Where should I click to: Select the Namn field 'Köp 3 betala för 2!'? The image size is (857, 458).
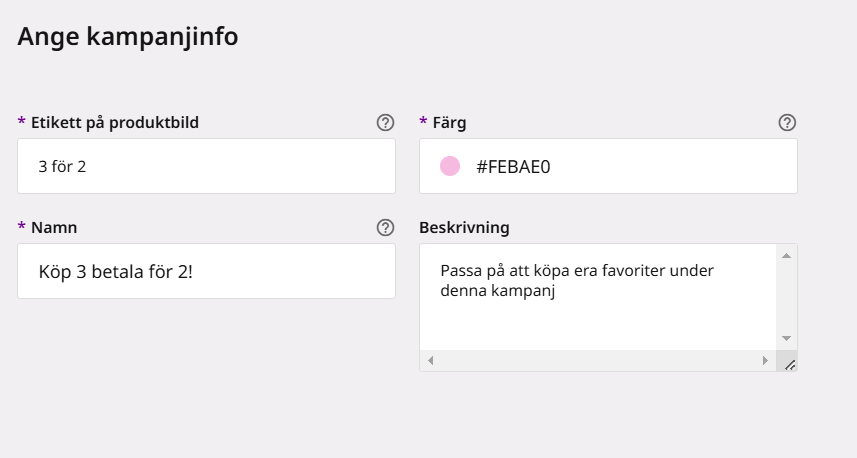click(x=207, y=271)
